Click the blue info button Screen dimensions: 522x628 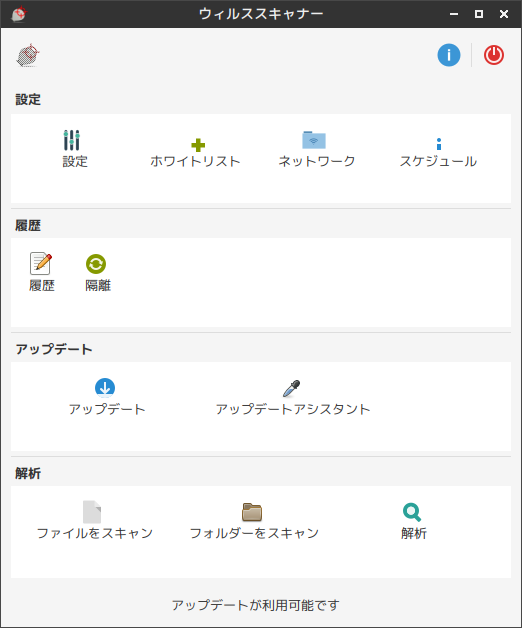[449, 55]
